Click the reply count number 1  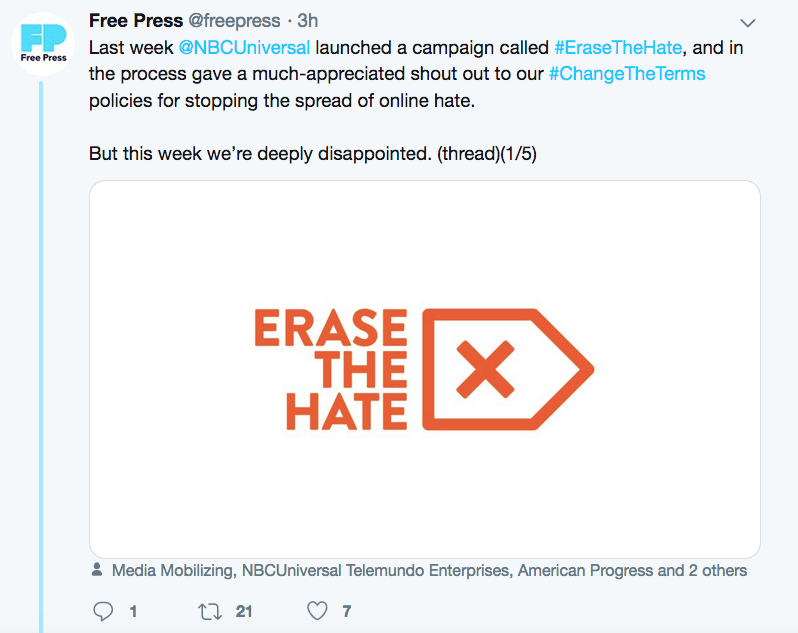point(133,611)
